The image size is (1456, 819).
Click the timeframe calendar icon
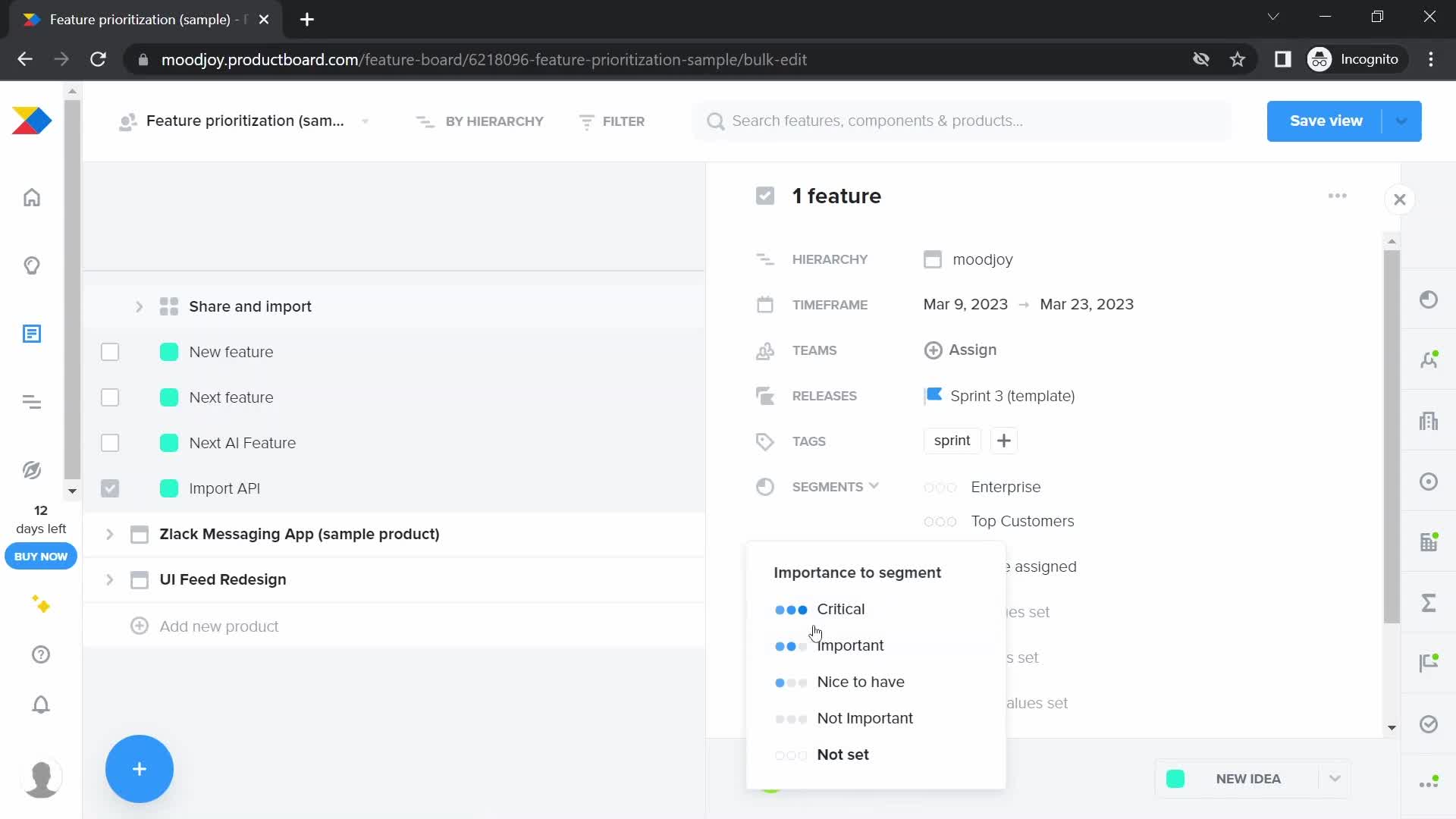(765, 305)
